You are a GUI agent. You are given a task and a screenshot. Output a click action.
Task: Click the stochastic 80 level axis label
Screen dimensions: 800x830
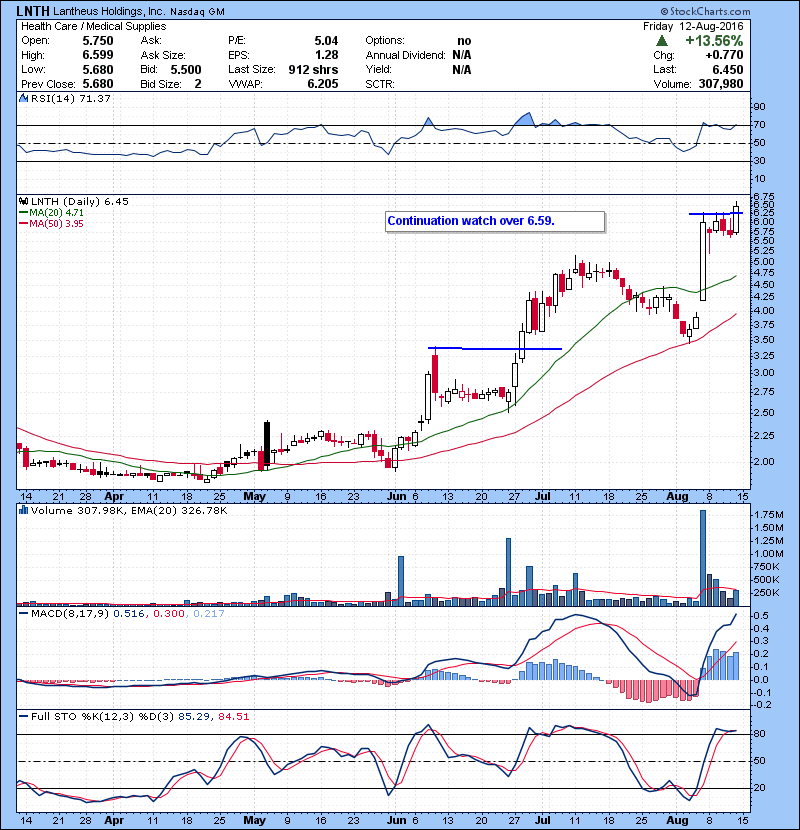[759, 734]
